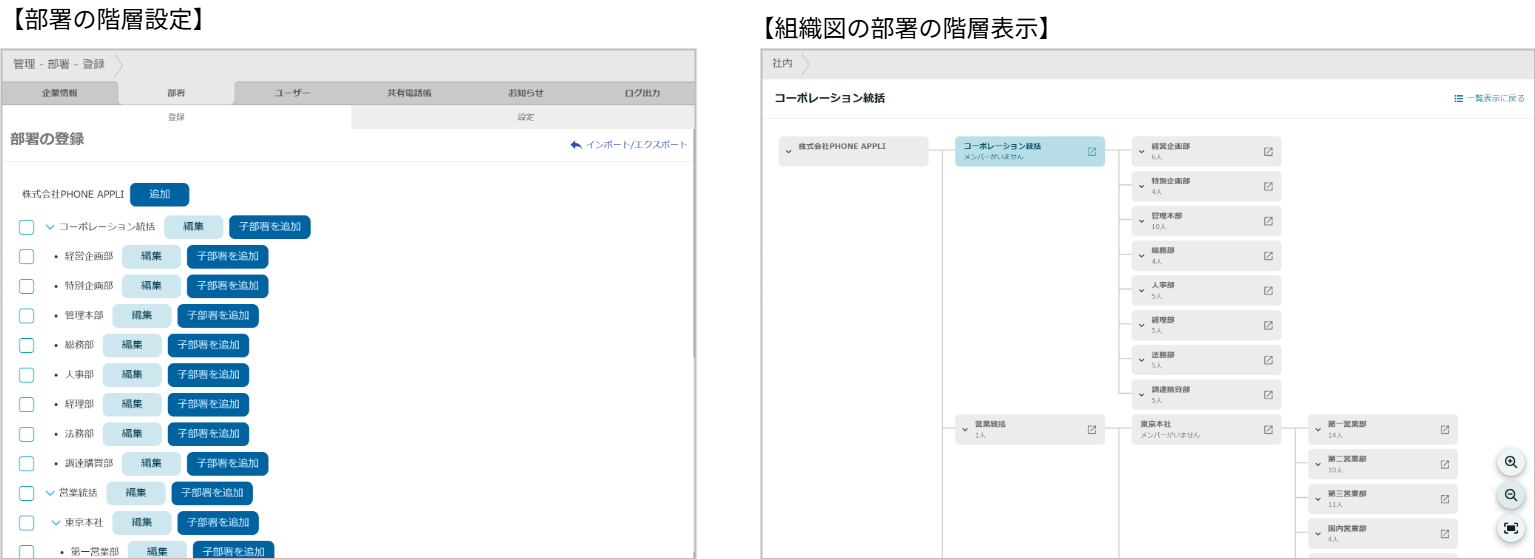This screenshot has height=559, width=1535.
Task: Click the インポート/エクスポート link
Action: click(x=629, y=145)
